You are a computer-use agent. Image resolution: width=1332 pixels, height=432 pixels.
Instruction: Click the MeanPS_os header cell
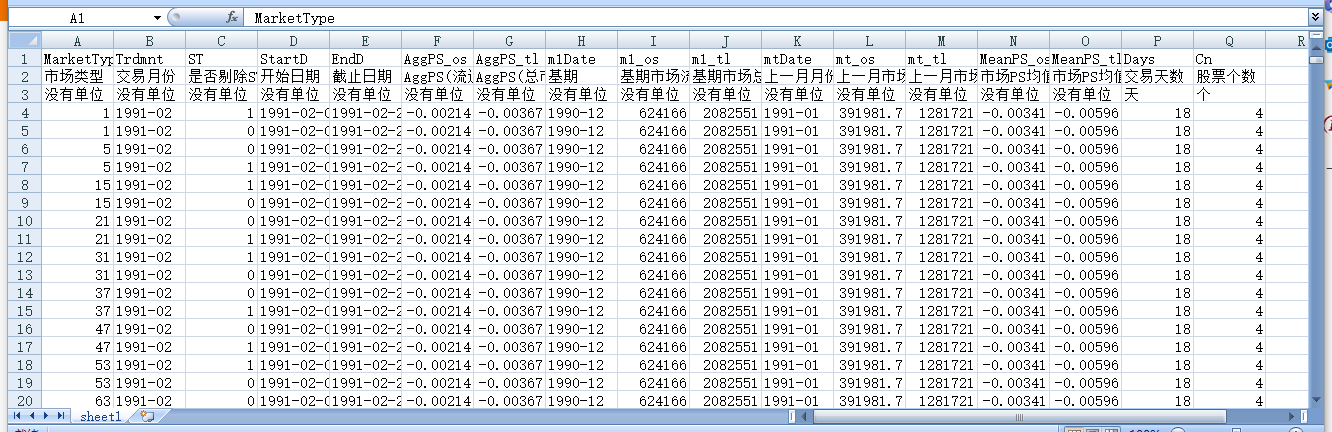(1013, 59)
